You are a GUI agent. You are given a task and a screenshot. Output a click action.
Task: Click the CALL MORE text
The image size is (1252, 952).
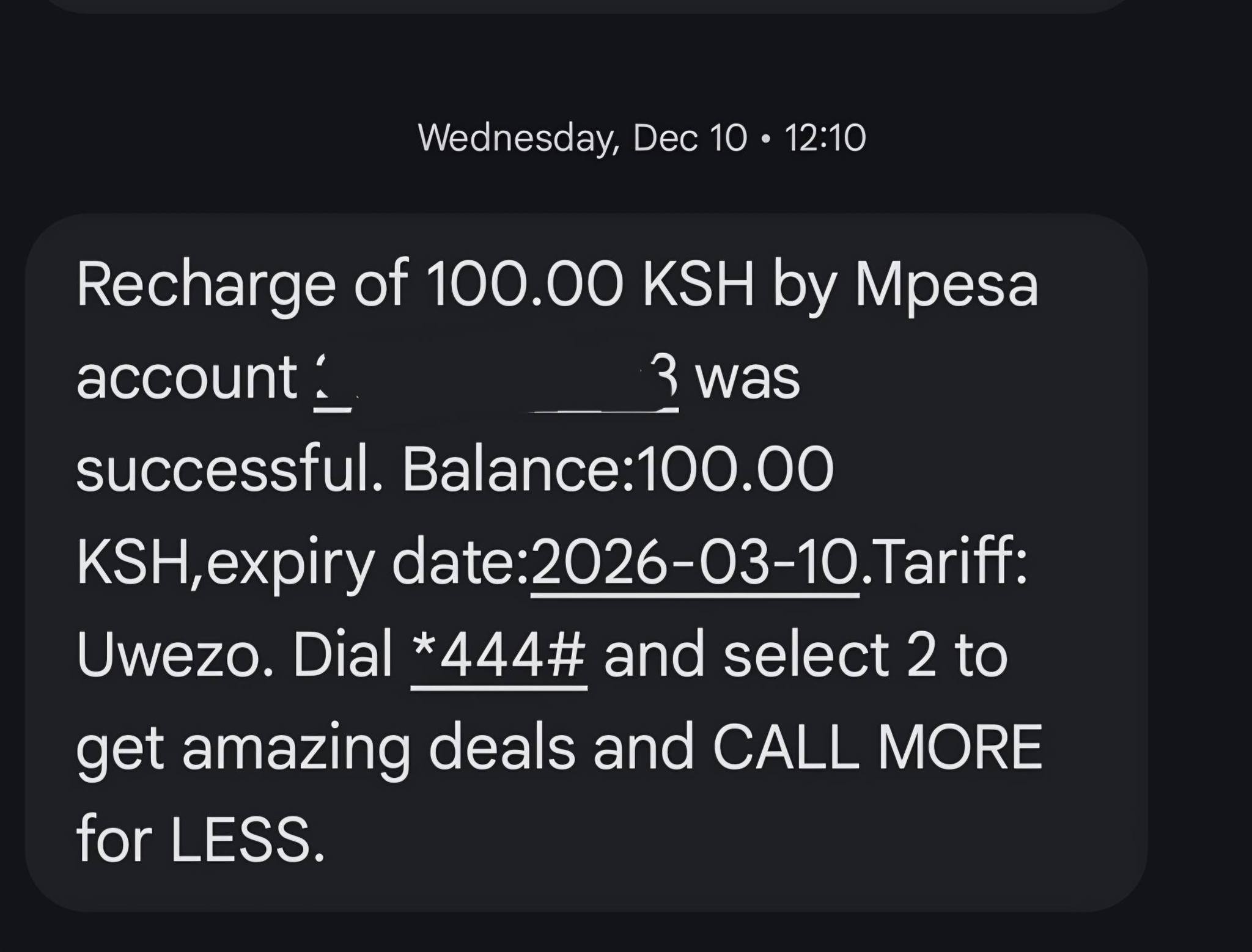tap(877, 747)
